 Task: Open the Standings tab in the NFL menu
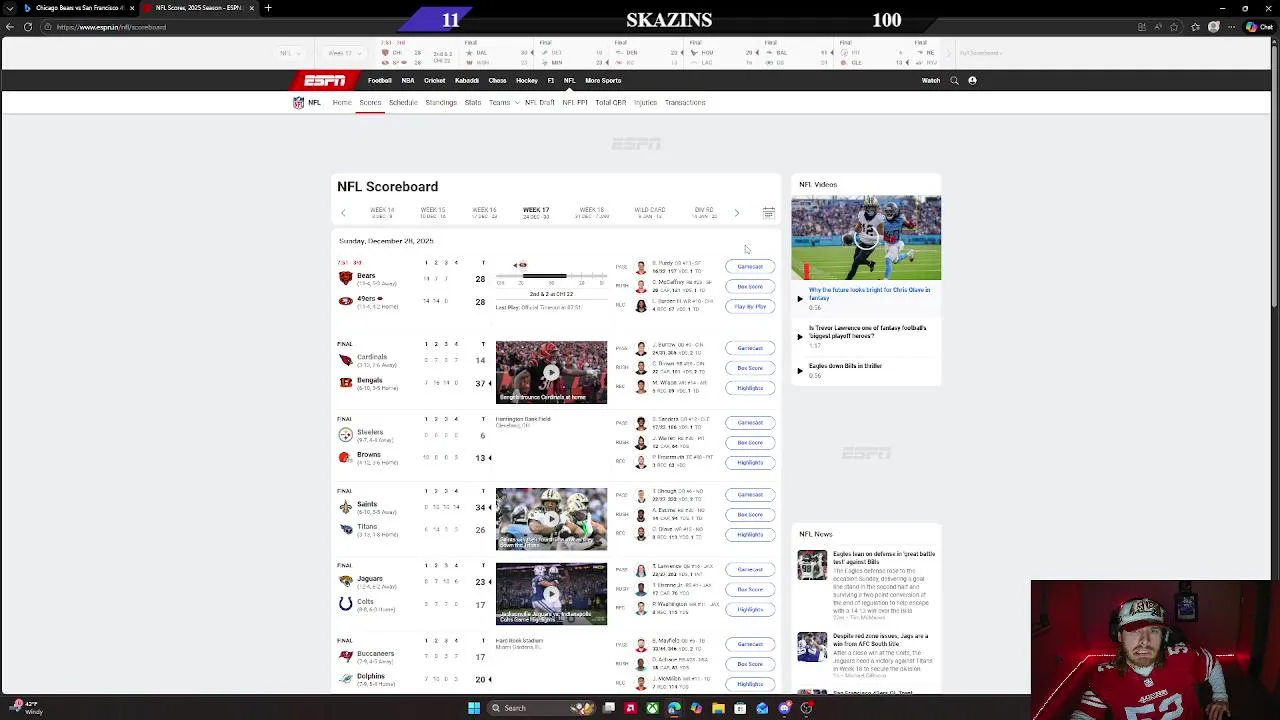441,102
